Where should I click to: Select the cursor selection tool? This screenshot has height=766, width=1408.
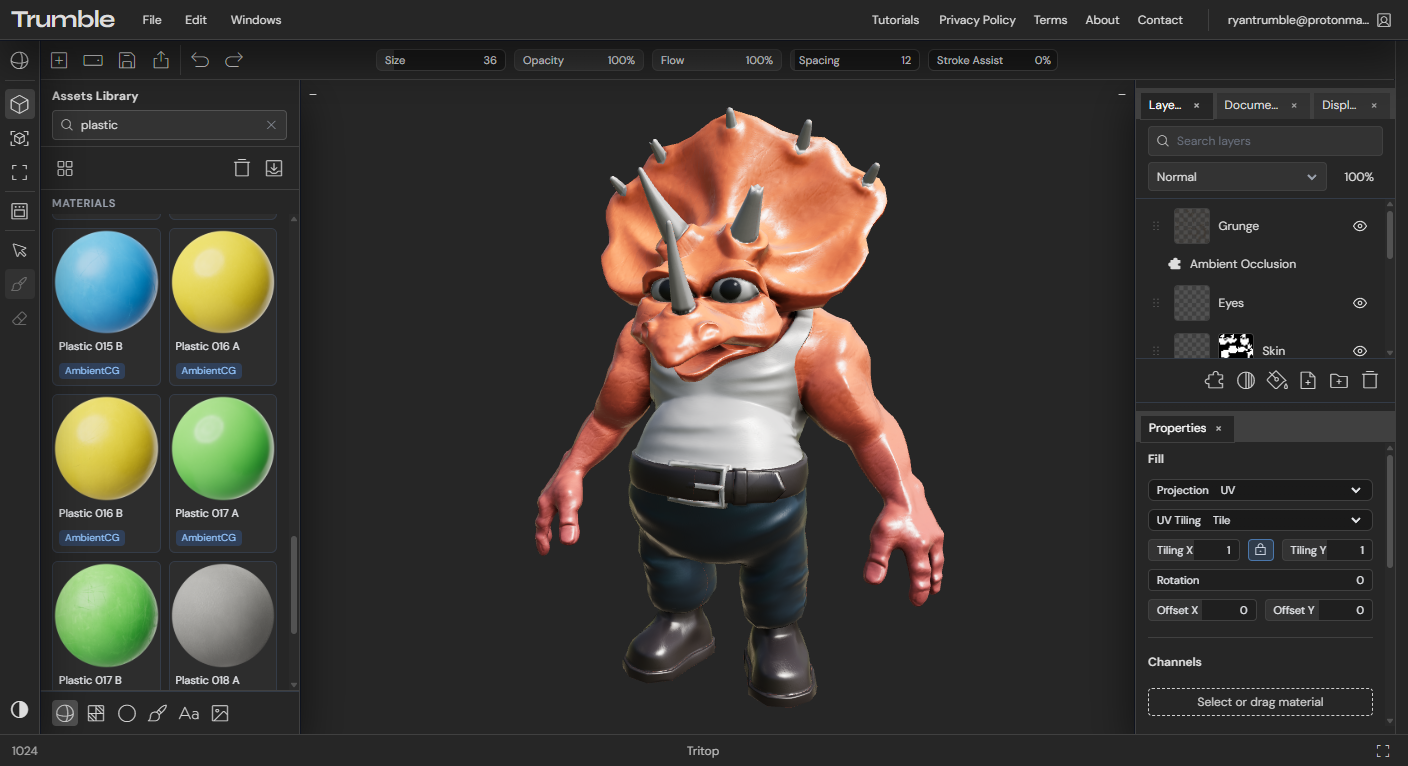tap(19, 250)
